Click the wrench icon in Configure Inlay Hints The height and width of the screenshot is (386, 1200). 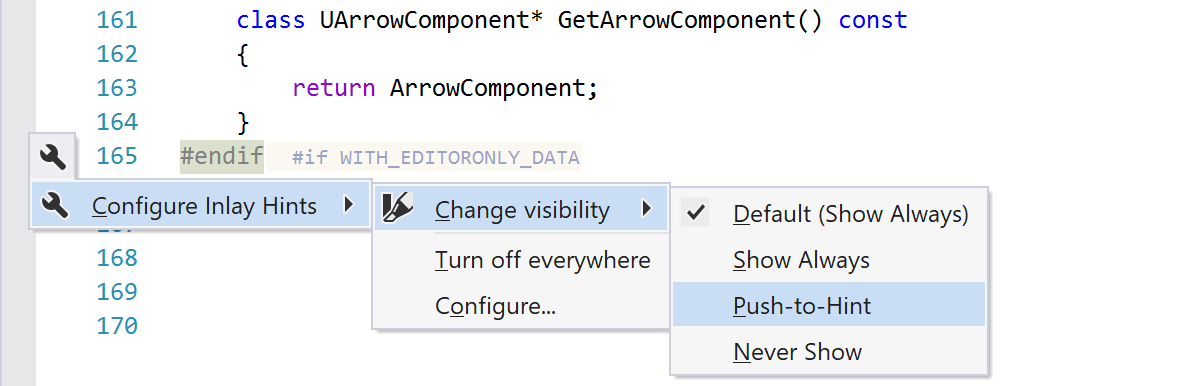pos(56,206)
